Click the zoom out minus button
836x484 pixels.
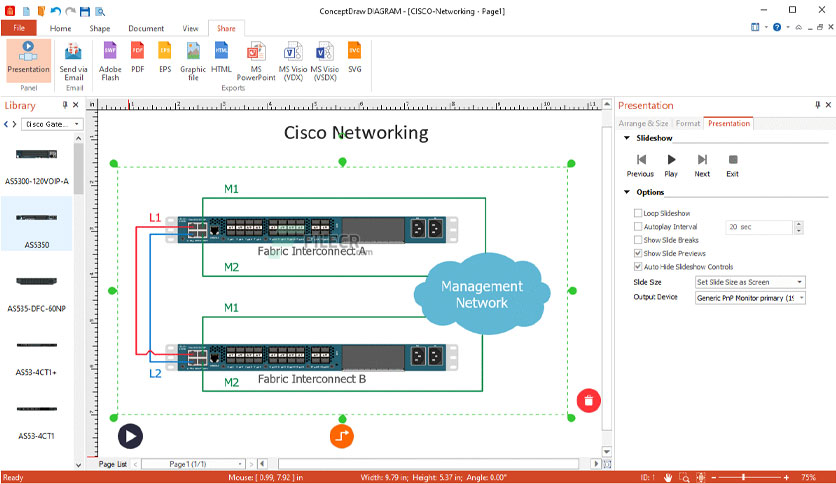click(x=714, y=478)
